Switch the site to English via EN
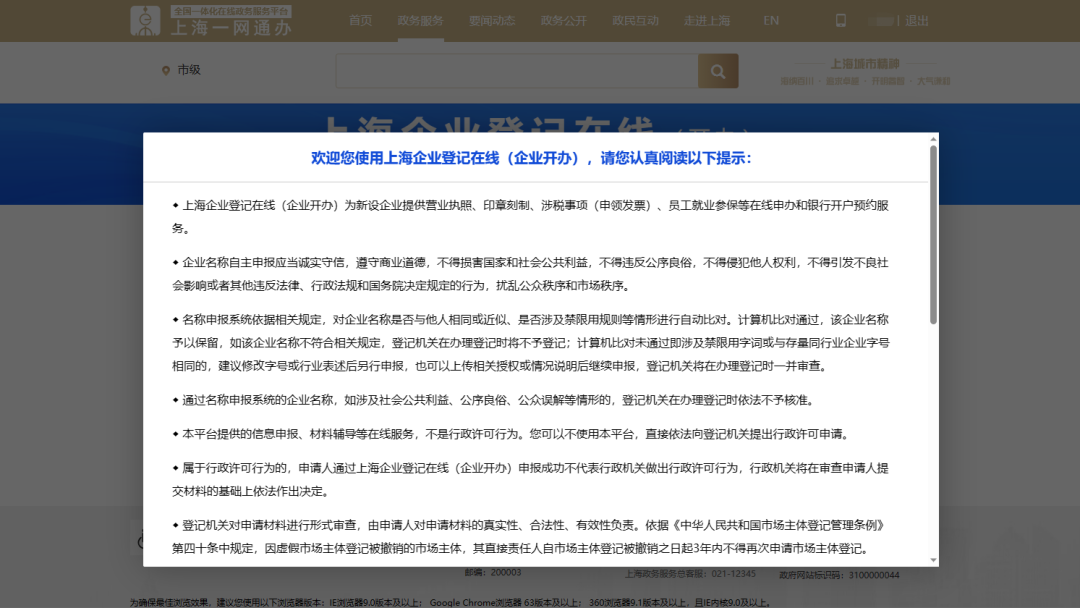1080x608 pixels. pyautogui.click(x=770, y=20)
